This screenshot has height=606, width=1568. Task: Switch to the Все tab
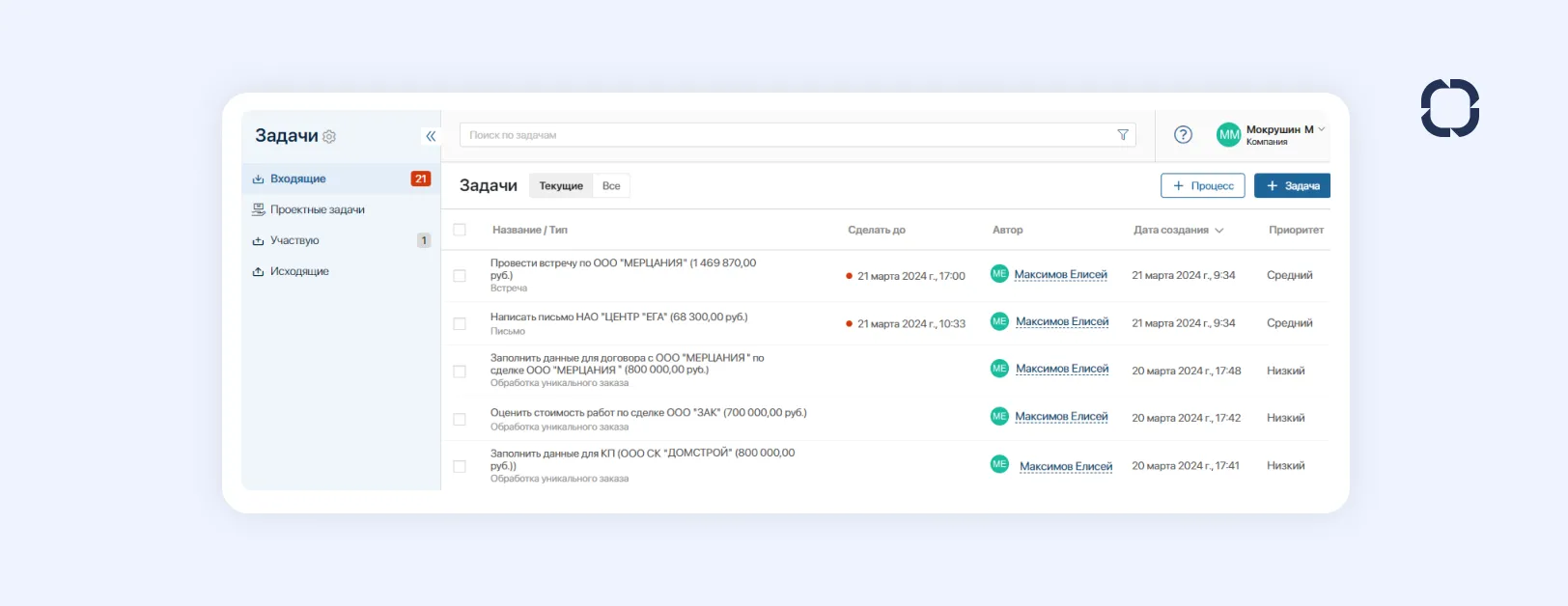[611, 186]
